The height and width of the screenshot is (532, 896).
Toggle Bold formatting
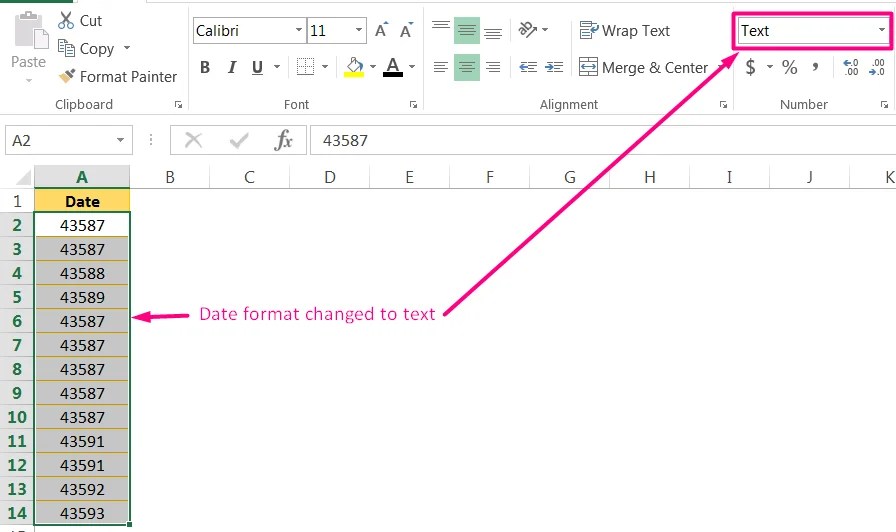[x=205, y=67]
